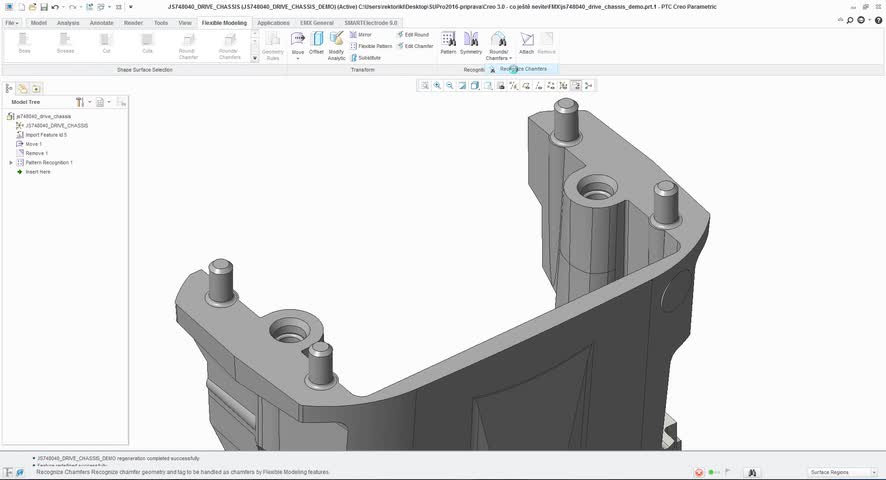The width and height of the screenshot is (886, 480).
Task: Click Insert Here marker in Model Tree
Action: coord(33,171)
